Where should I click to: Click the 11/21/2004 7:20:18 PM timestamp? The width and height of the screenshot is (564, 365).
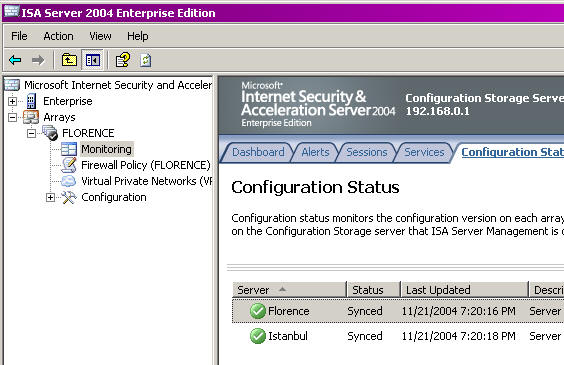click(459, 336)
